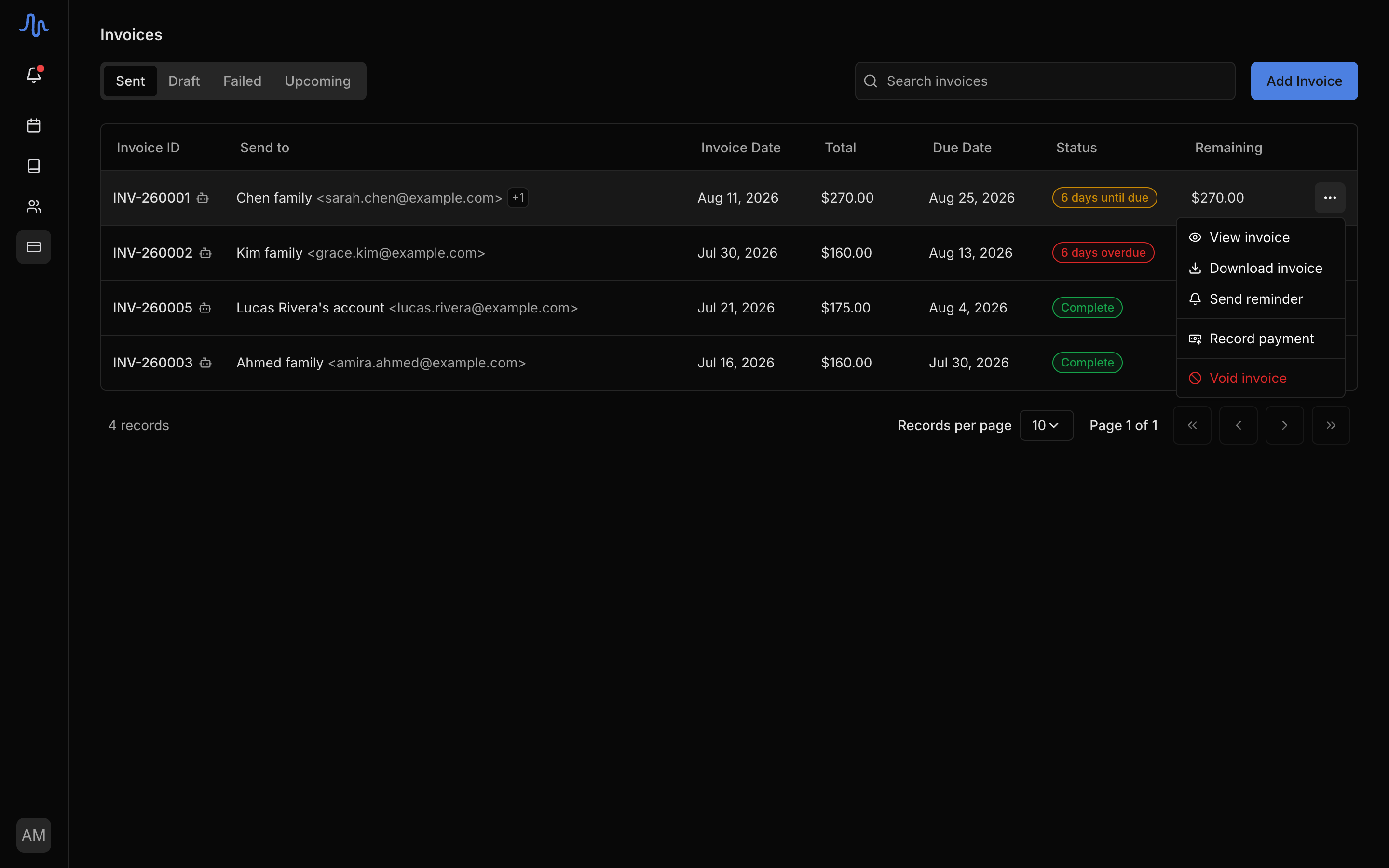This screenshot has width=1389, height=868.
Task: Click the Due Date column header
Action: click(x=962, y=148)
